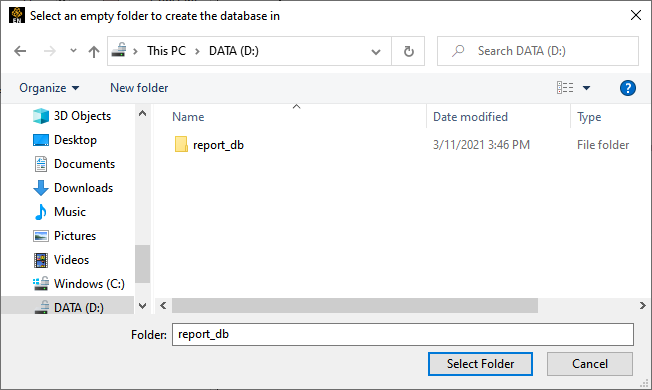This screenshot has width=652, height=390.
Task: Go up one folder level
Action: click(x=94, y=51)
